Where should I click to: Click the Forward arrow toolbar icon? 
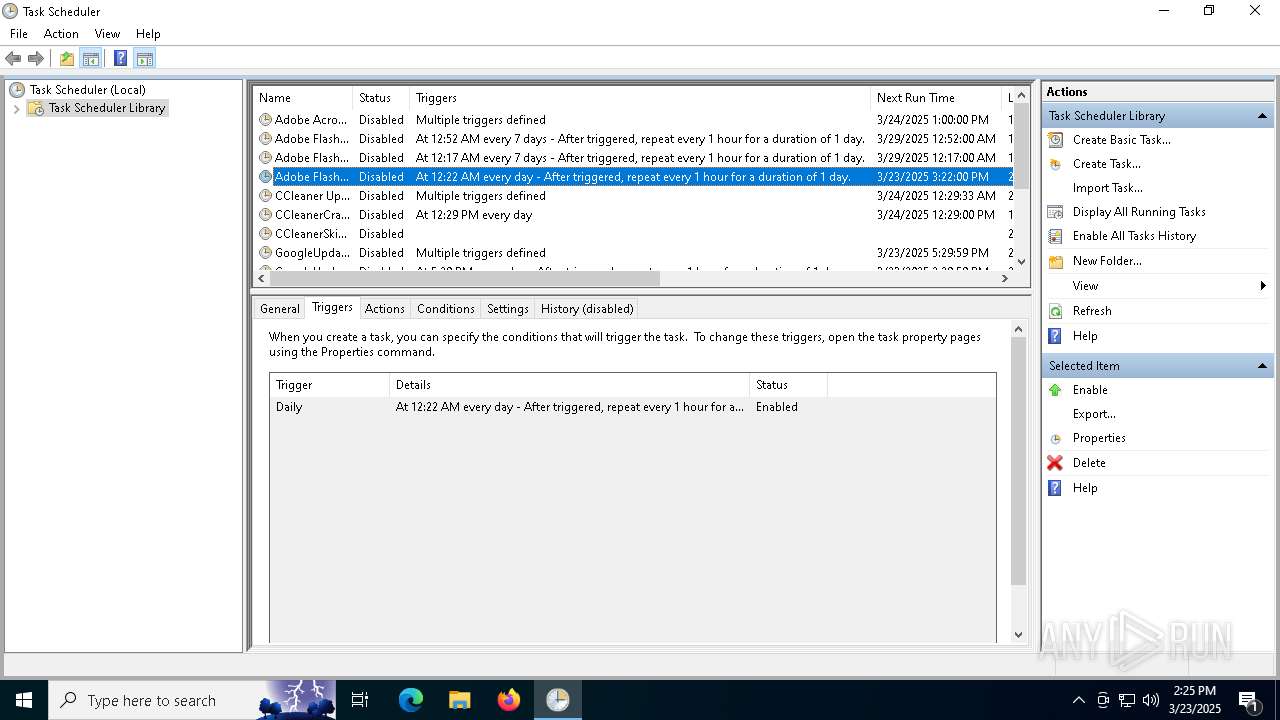36,58
